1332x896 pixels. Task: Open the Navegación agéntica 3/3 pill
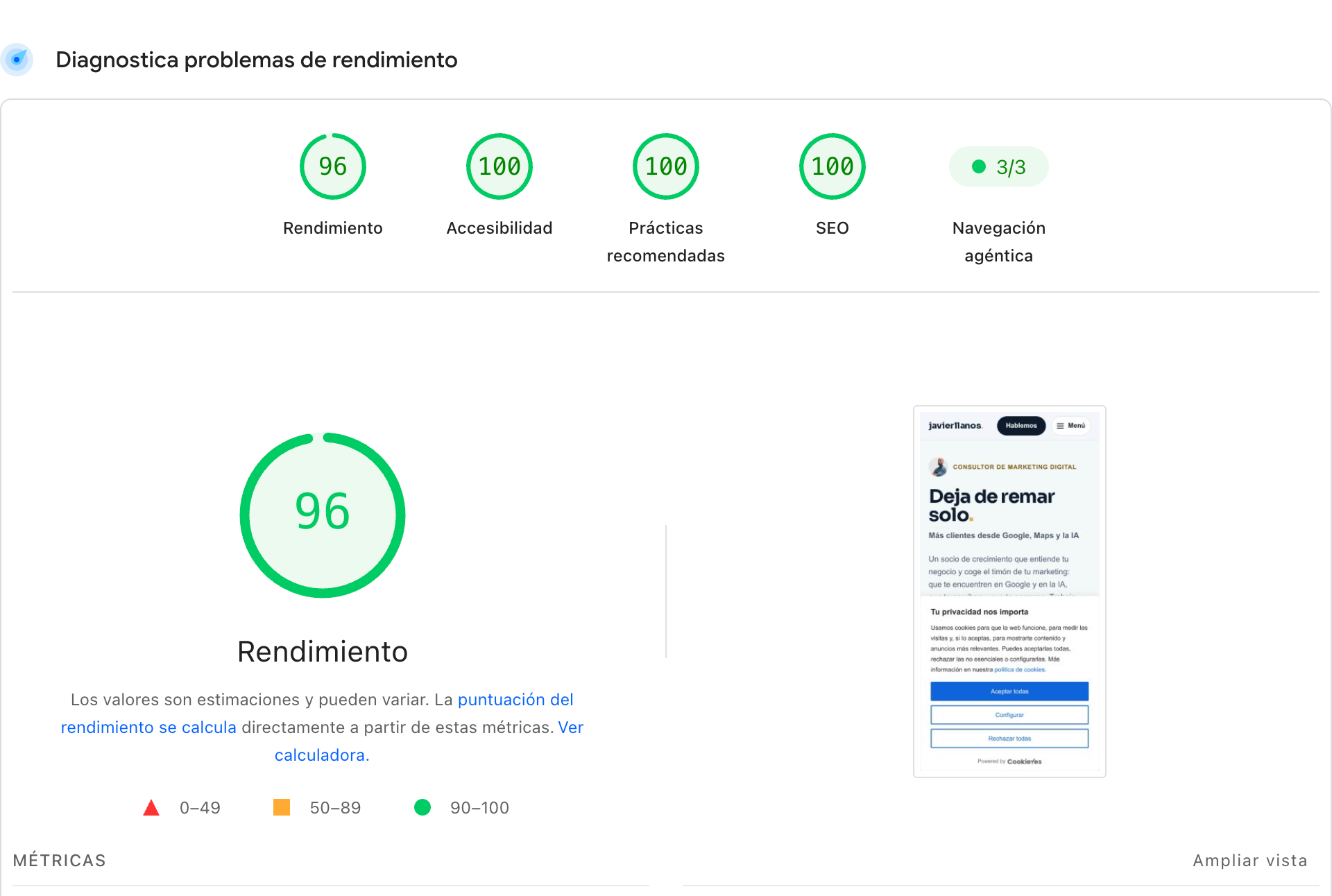pyautogui.click(x=998, y=167)
